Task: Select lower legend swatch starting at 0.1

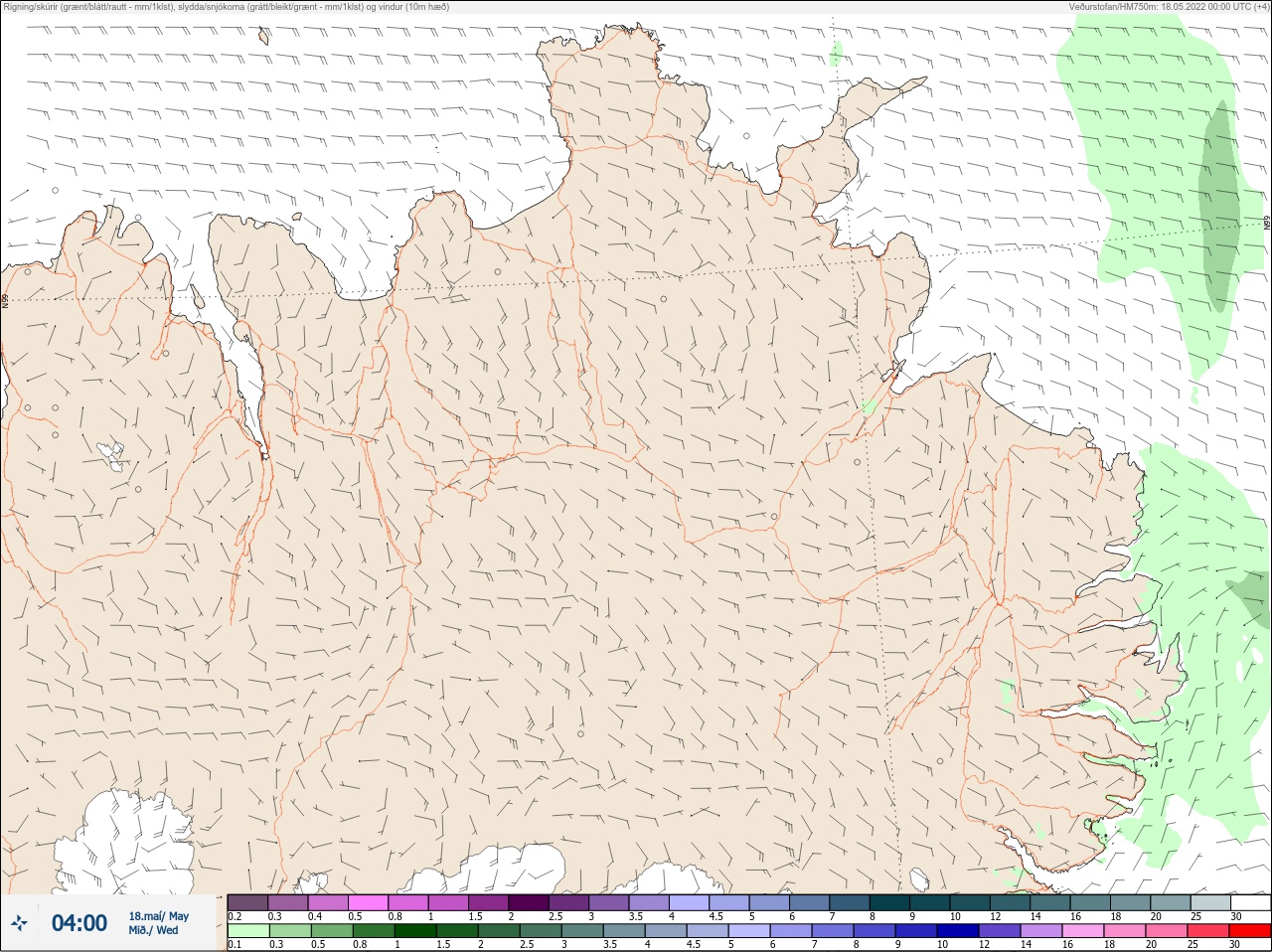Action: 247,931
